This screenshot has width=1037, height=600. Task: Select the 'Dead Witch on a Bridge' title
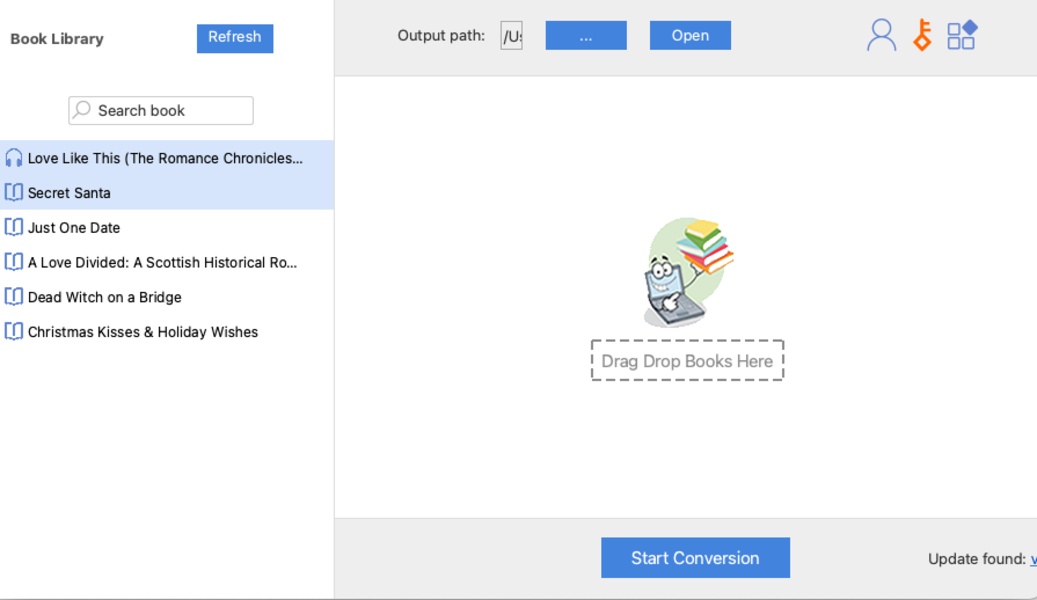(104, 297)
